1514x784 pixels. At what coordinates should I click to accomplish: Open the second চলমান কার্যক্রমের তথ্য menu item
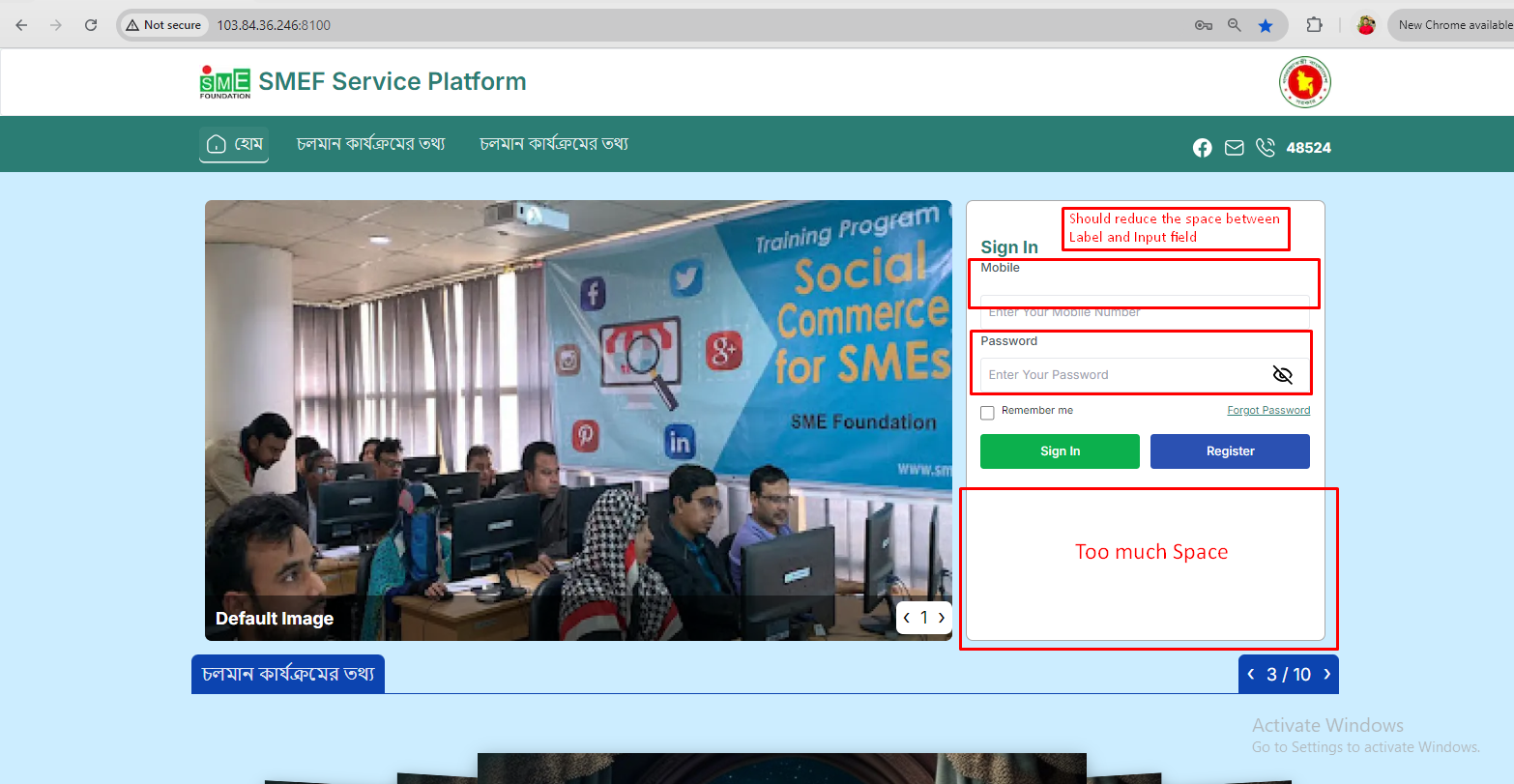(x=555, y=144)
